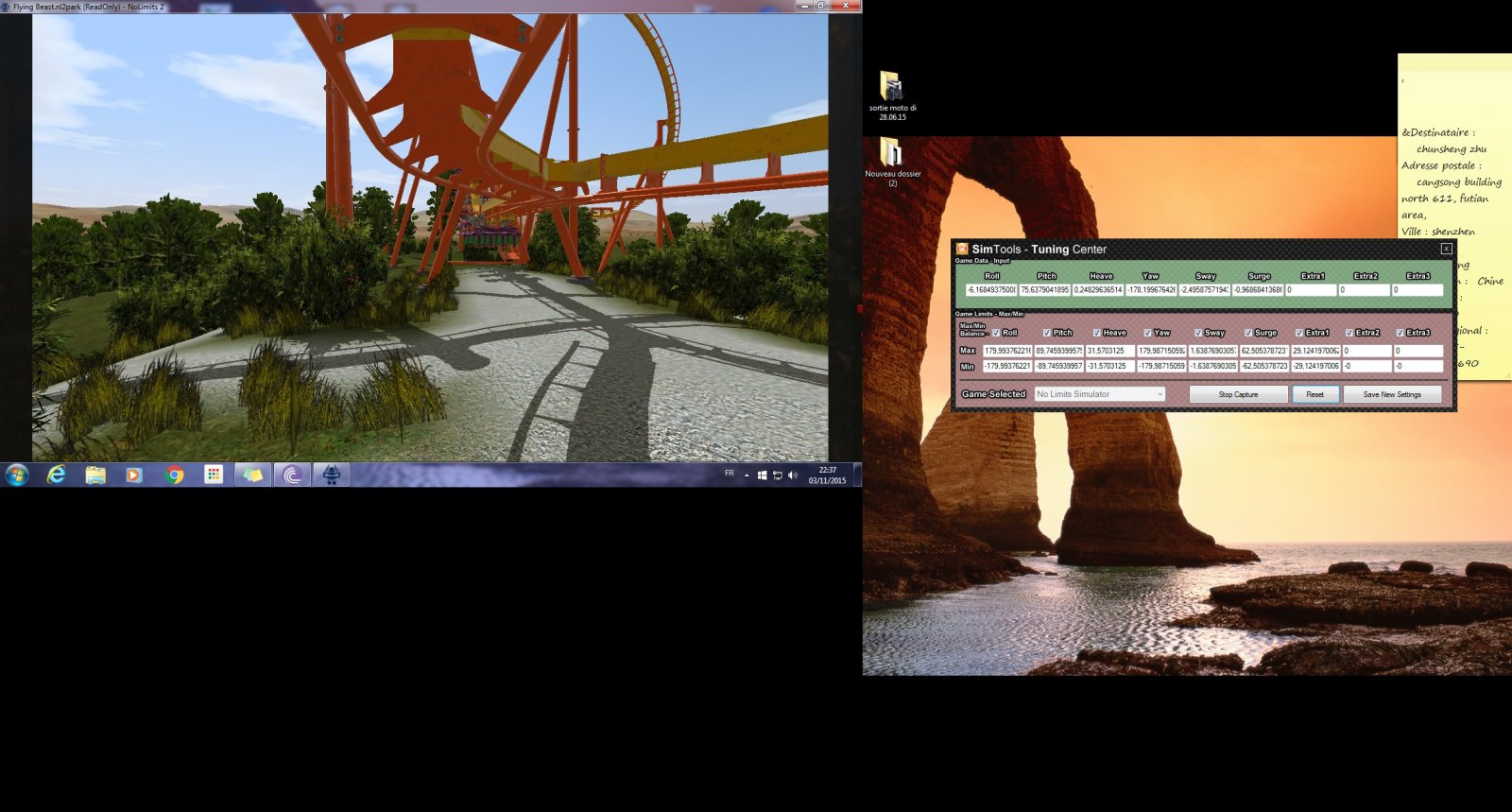Open the Sticky Notes taskbar icon
Screen dimensions: 1512x812
tap(253, 475)
